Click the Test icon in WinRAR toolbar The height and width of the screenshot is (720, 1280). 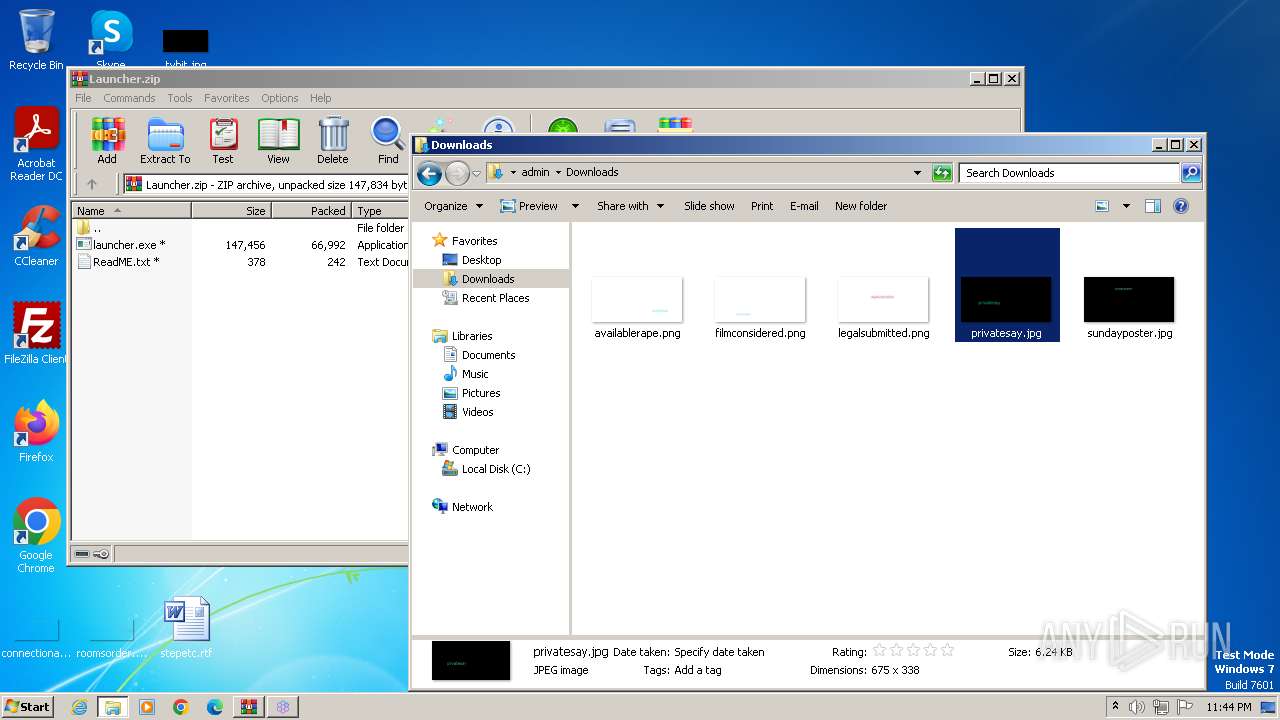[223, 140]
